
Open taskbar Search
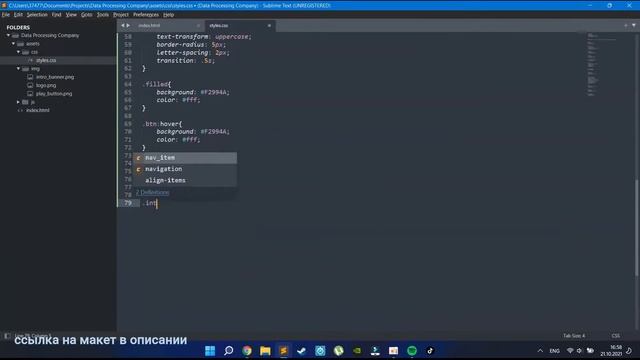click(x=229, y=351)
